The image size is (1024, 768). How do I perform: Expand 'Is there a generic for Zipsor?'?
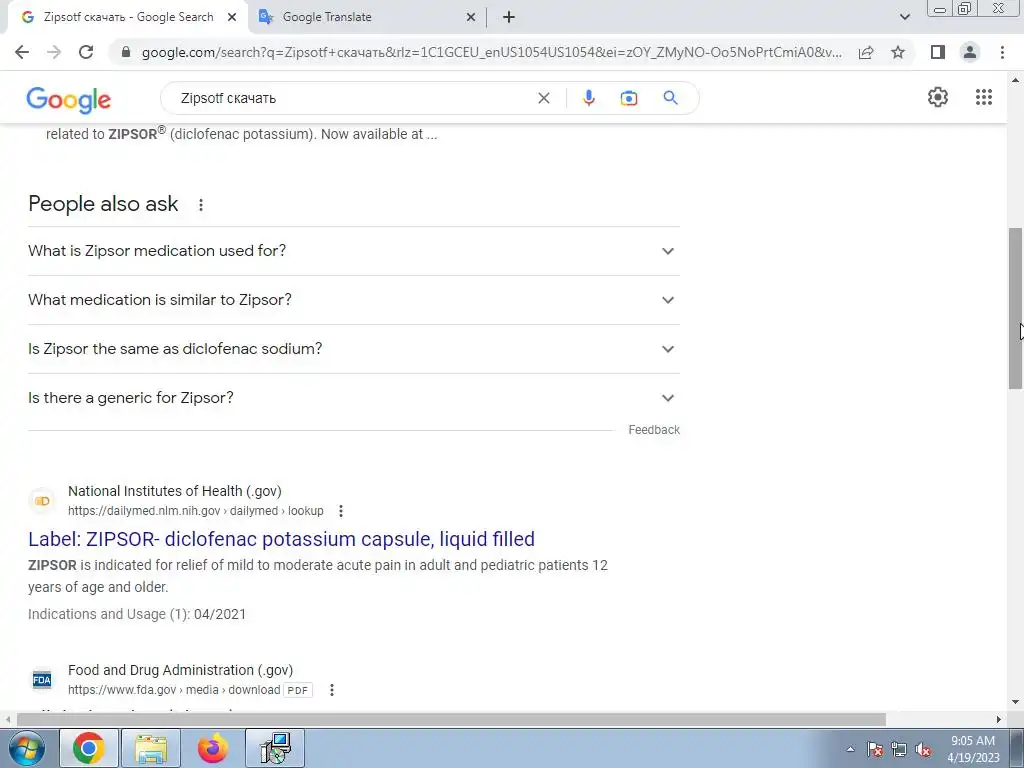click(x=353, y=398)
